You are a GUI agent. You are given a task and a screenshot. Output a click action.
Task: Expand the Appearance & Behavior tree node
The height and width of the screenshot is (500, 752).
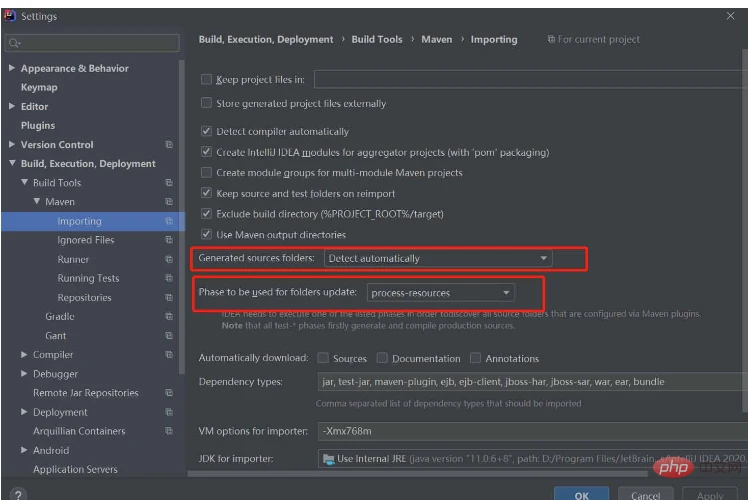point(12,69)
